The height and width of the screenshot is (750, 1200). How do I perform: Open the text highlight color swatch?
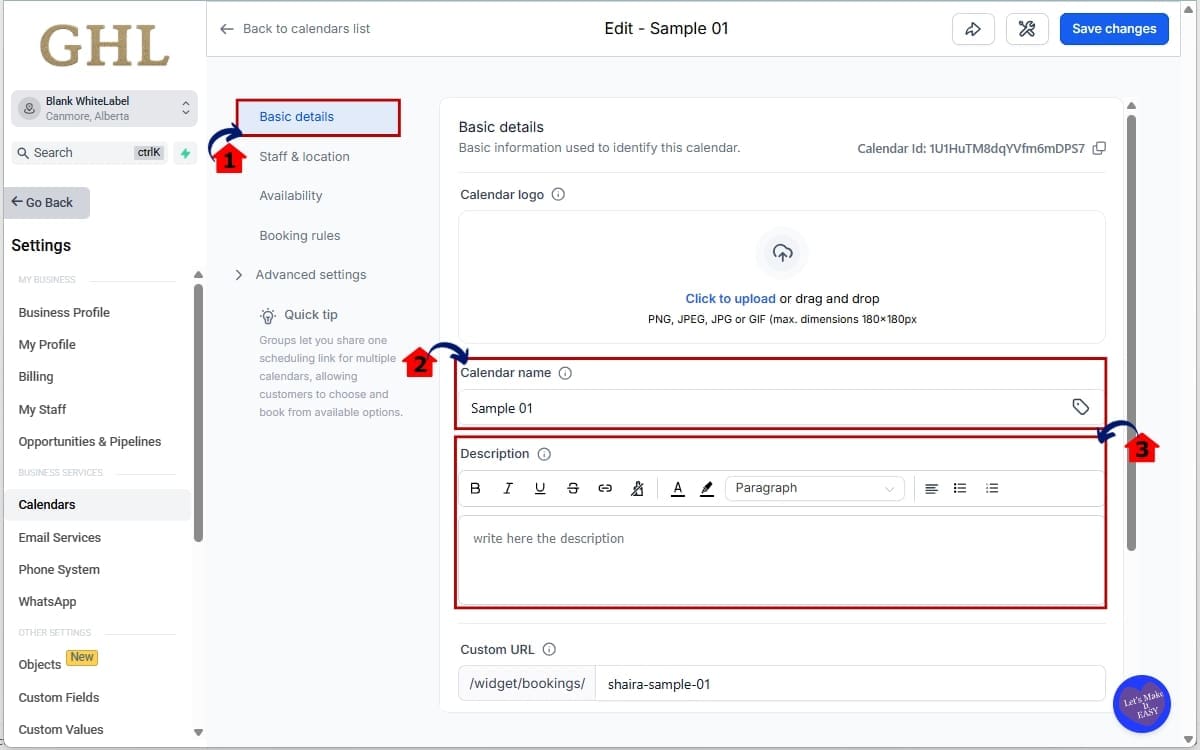(707, 488)
